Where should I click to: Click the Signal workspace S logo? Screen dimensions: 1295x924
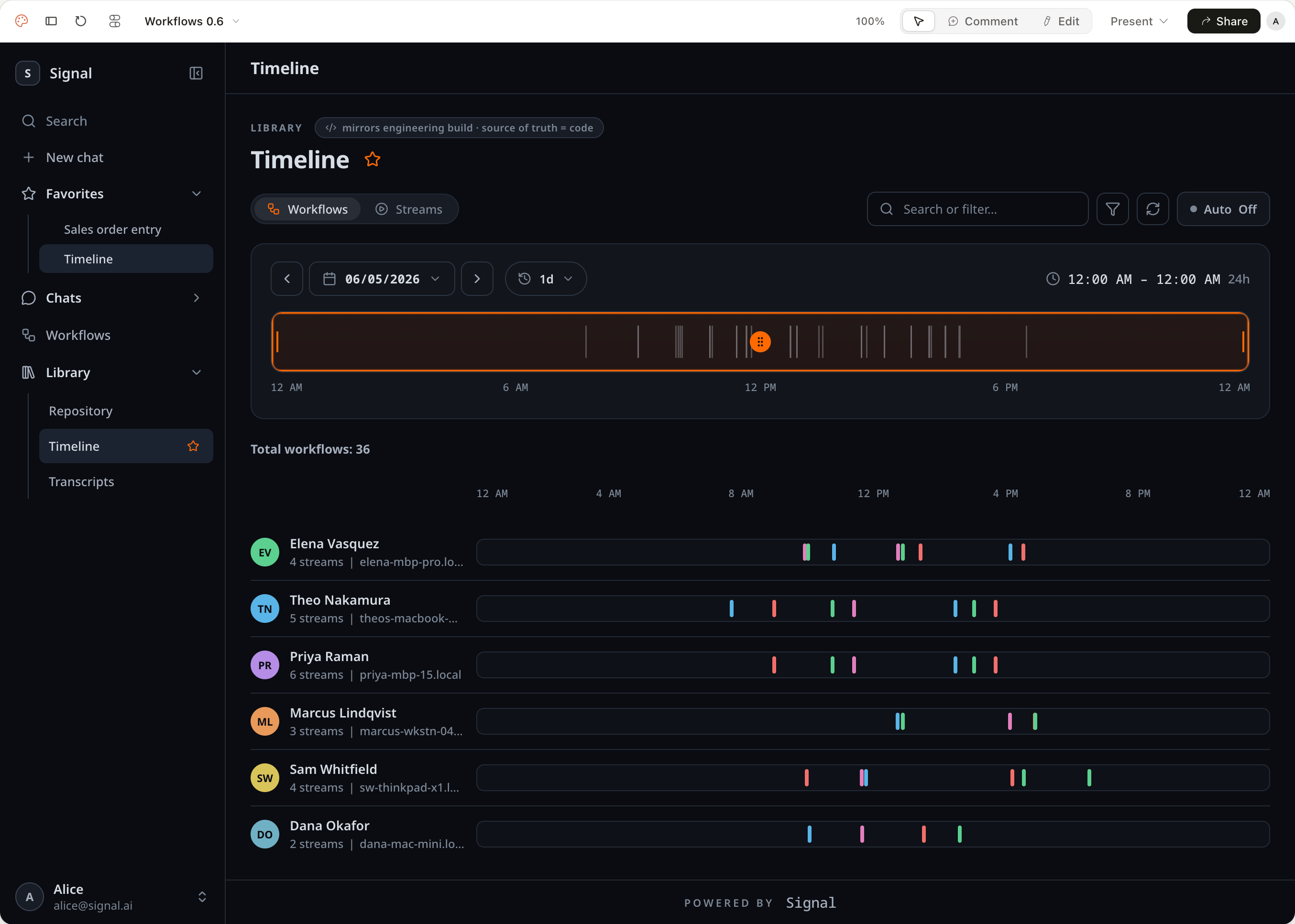coord(27,74)
